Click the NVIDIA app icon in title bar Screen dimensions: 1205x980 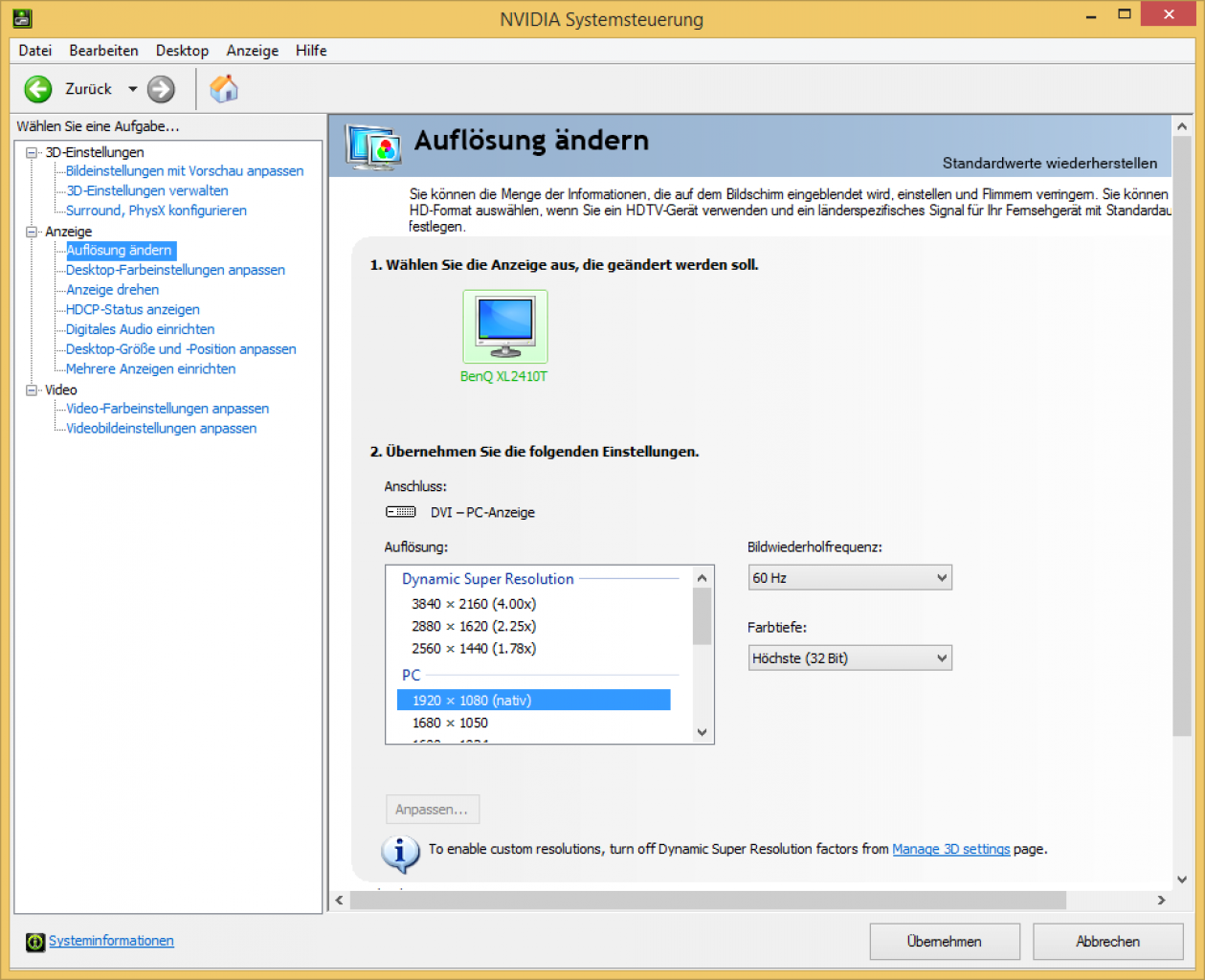(22, 18)
